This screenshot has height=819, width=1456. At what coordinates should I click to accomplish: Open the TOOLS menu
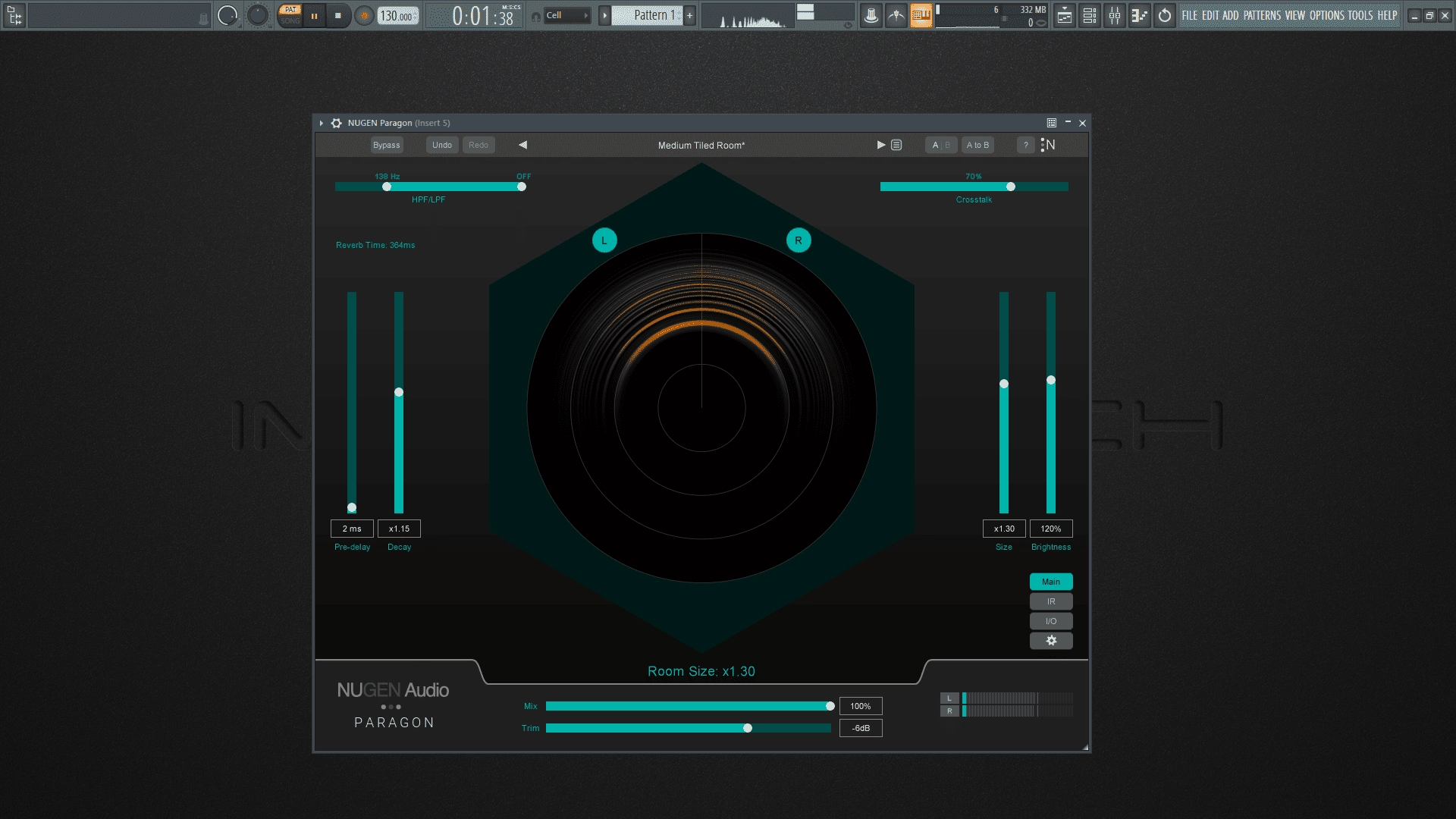pos(1360,15)
